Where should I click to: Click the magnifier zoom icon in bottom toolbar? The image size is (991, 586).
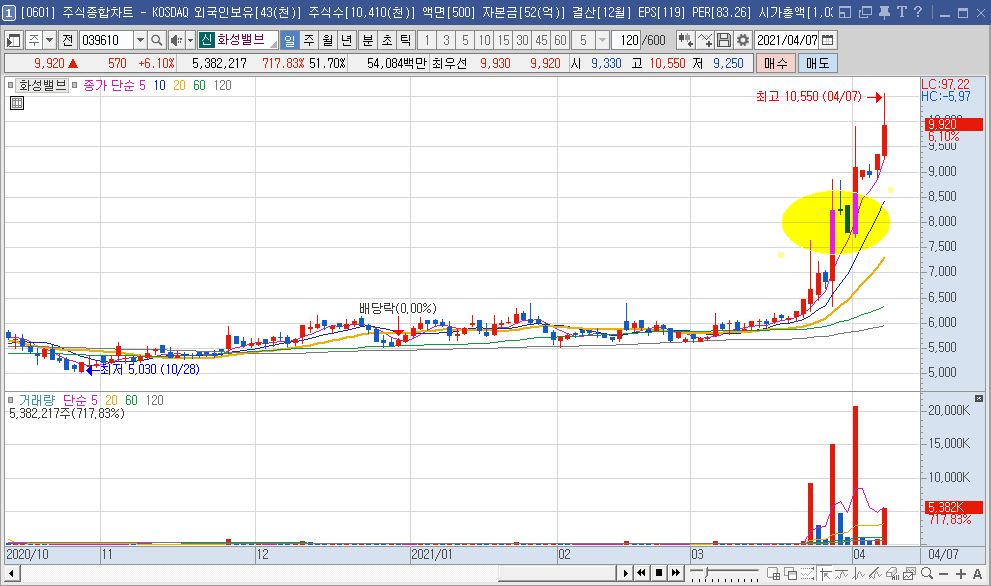coord(927,573)
